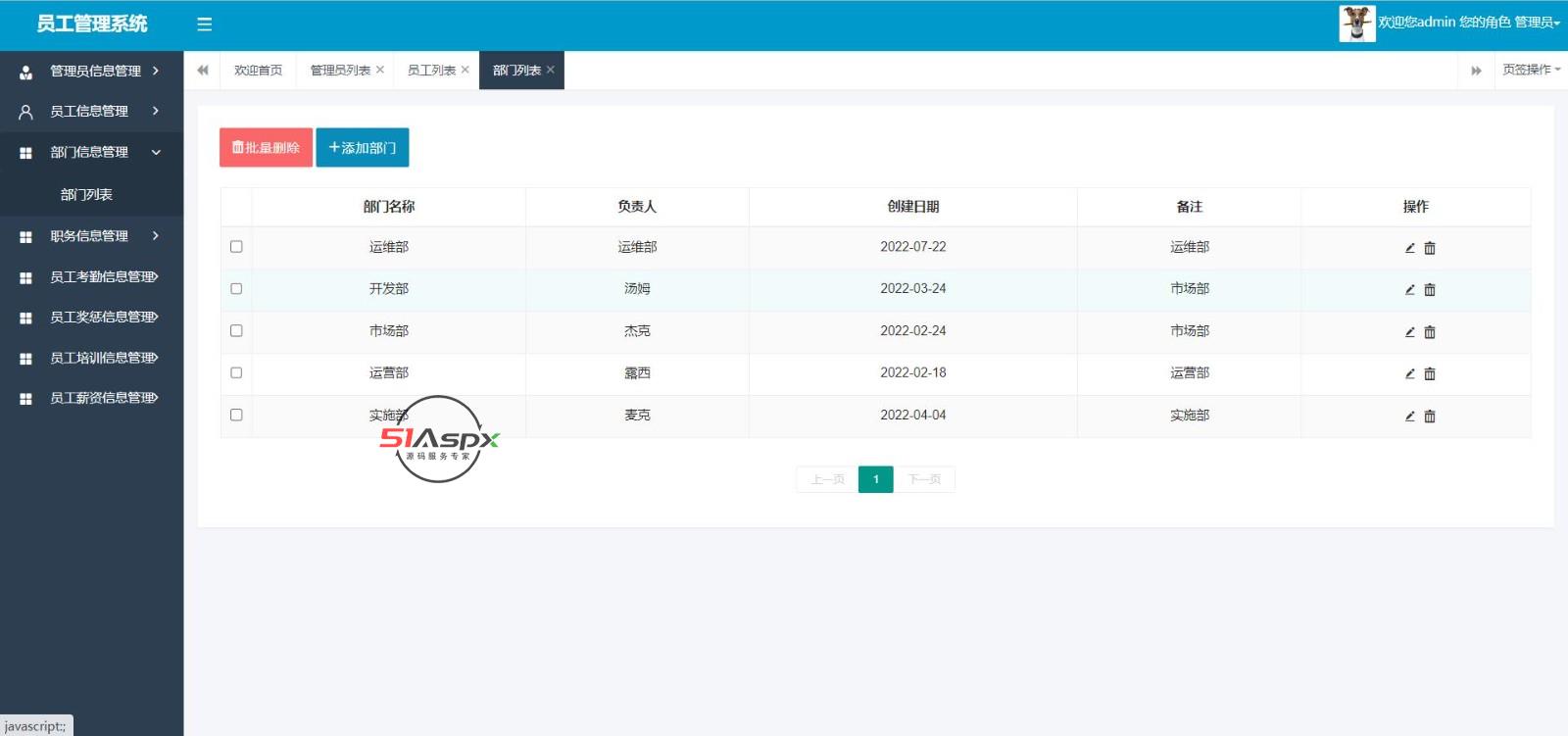Click the 批量删除 button
1568x736 pixels.
pos(266,148)
